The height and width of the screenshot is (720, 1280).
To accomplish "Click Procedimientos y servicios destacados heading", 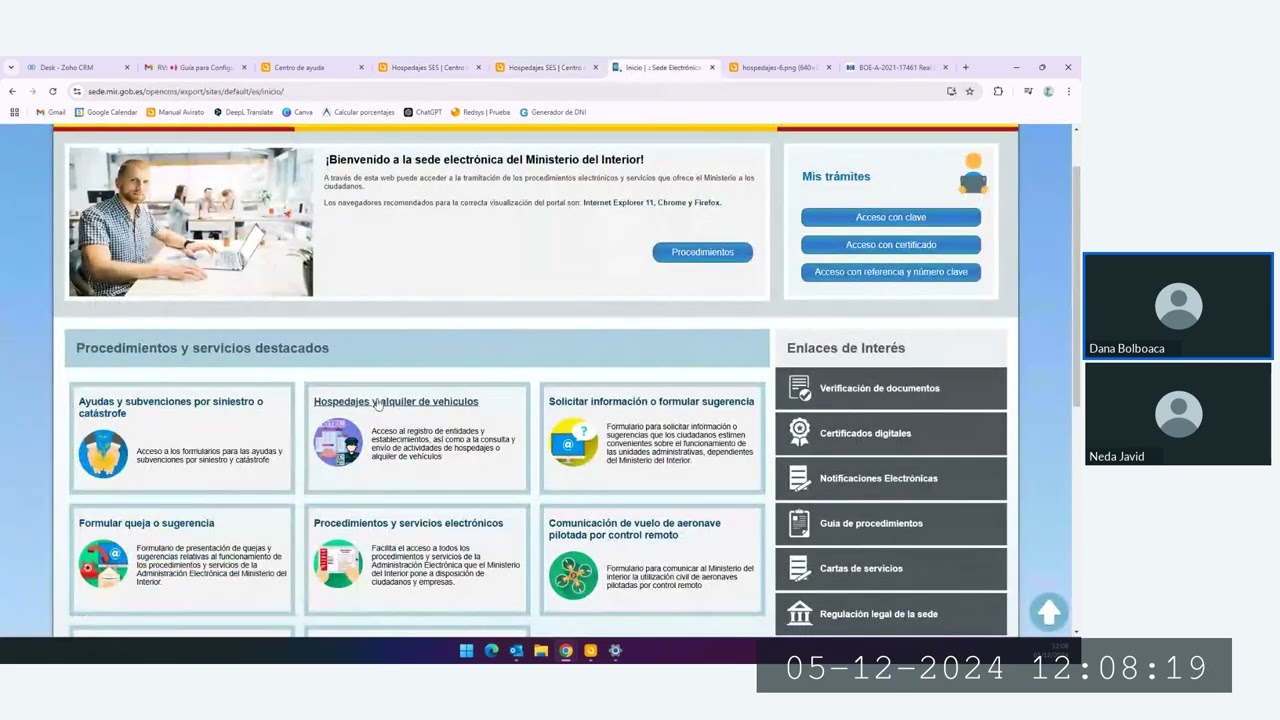I will click(202, 348).
